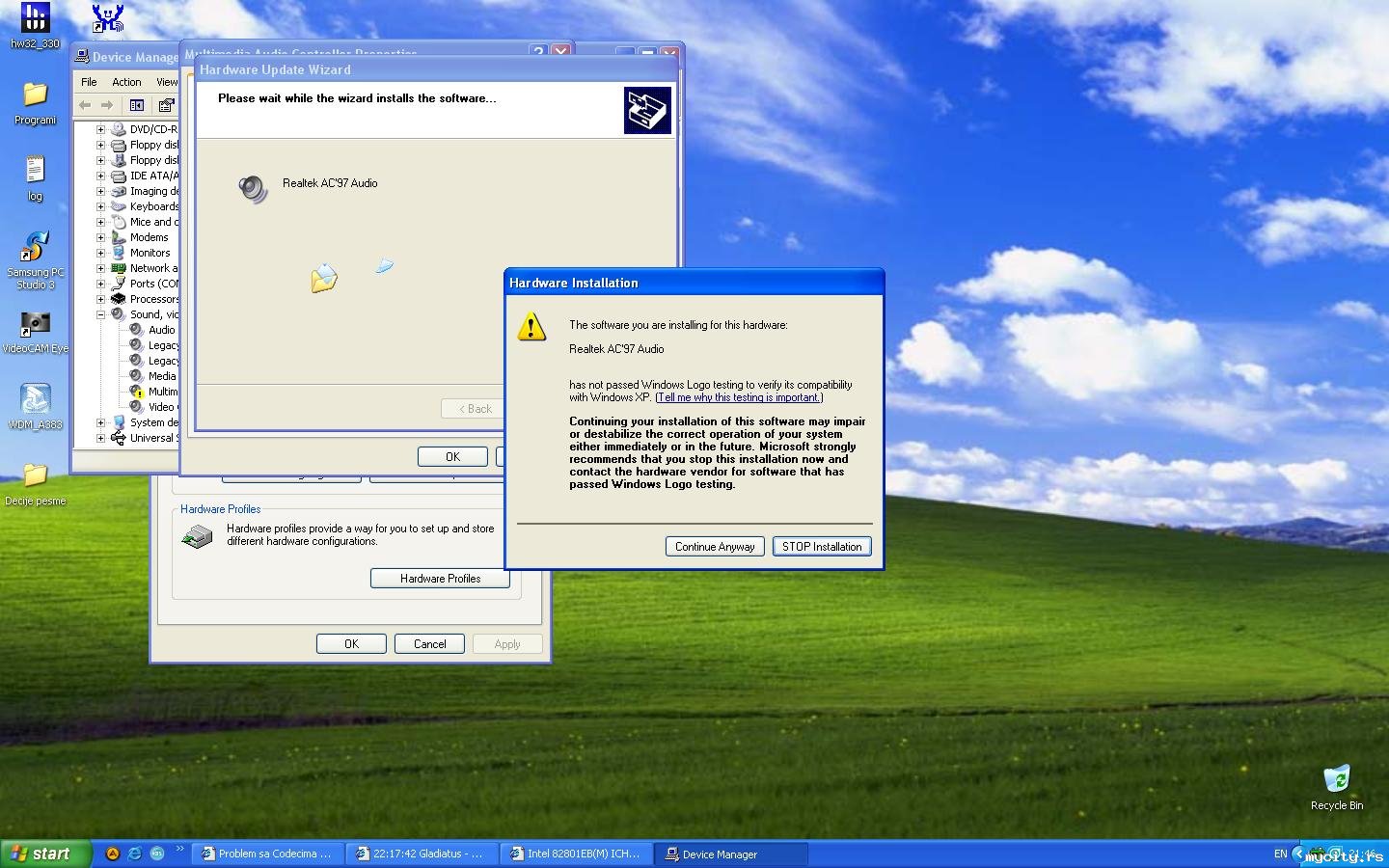Collapse the Sound, video and game controllers node
Screen dimensions: 1389x868
pos(100,314)
